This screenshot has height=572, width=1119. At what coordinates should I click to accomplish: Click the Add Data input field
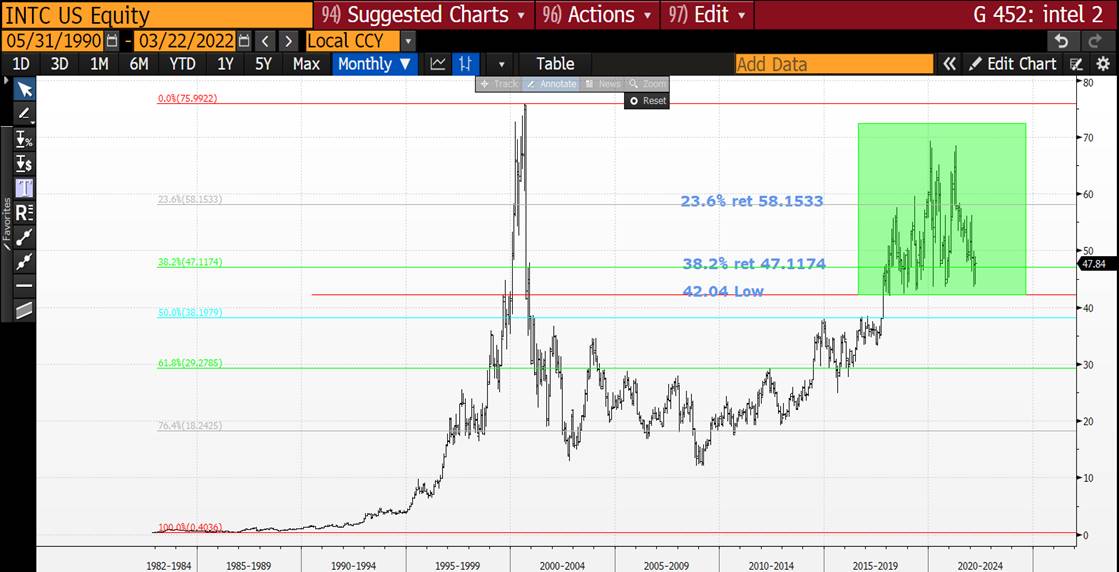[834, 64]
